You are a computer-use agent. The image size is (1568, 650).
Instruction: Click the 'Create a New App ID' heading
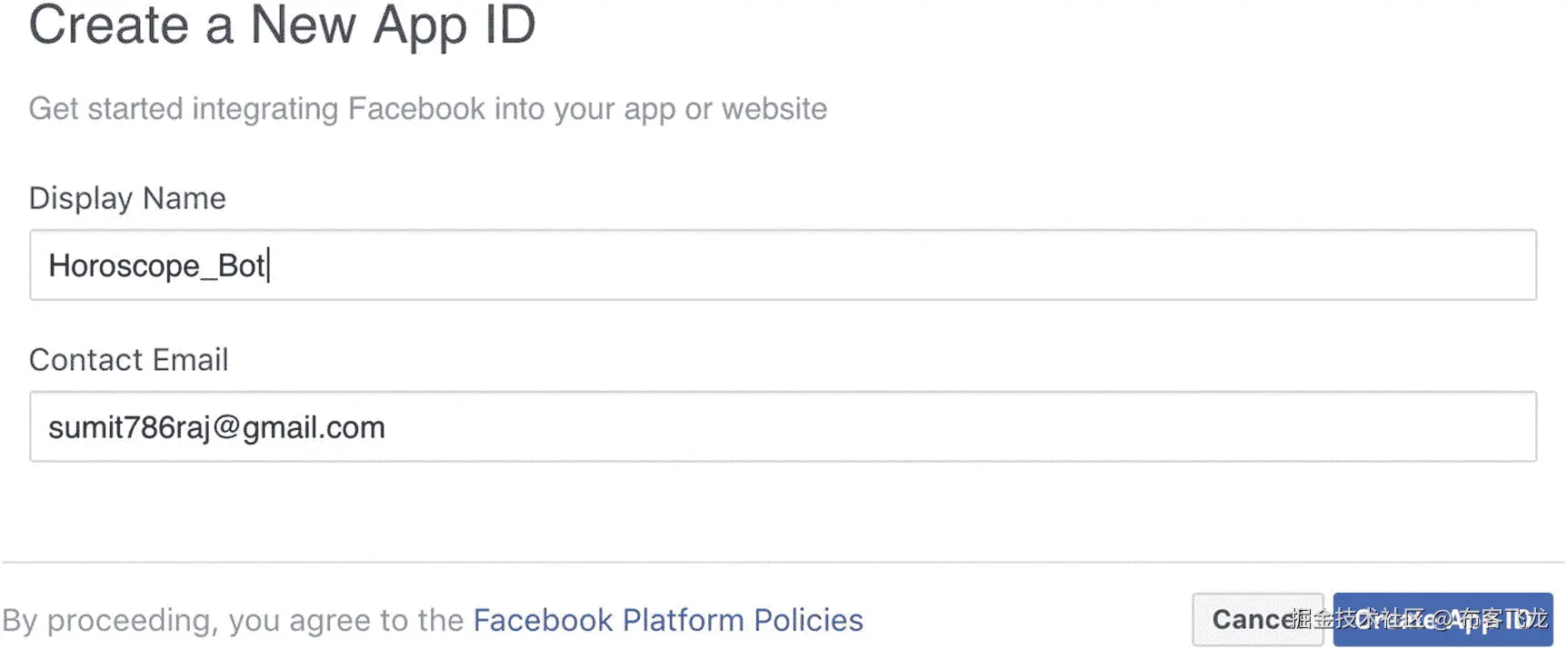(x=282, y=25)
